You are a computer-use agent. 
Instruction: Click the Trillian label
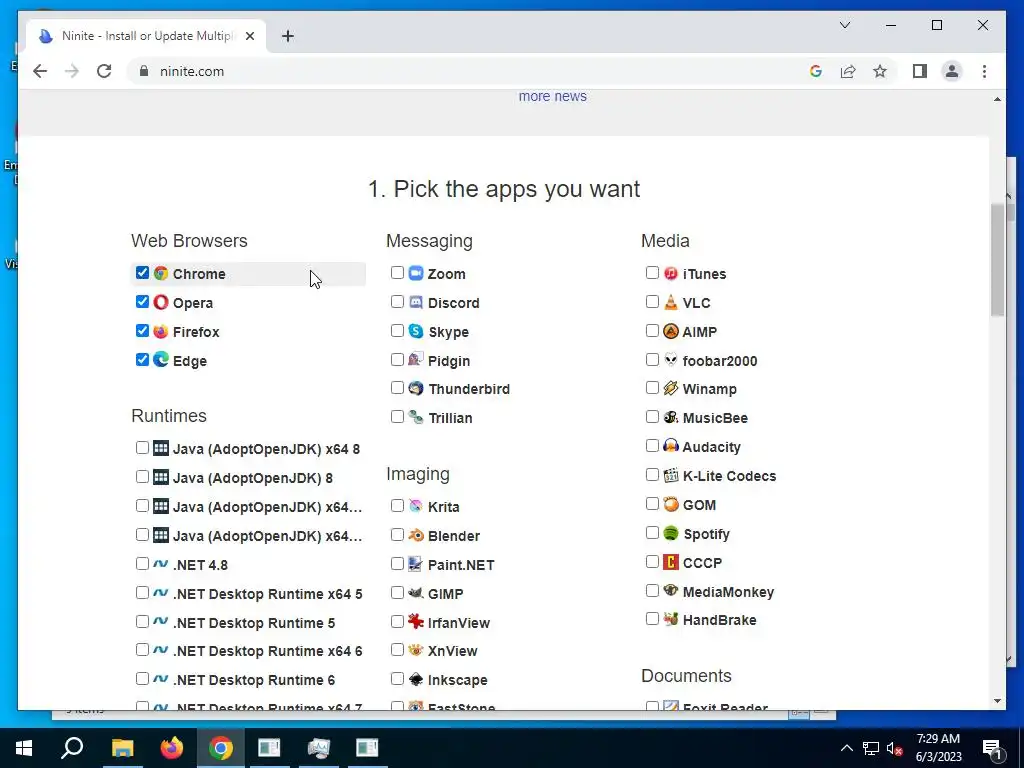pyautogui.click(x=450, y=418)
